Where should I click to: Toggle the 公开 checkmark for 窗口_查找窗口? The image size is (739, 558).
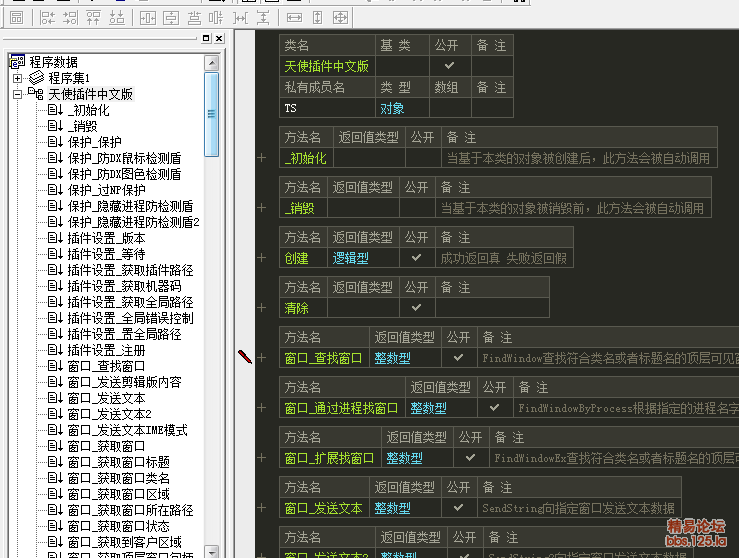pyautogui.click(x=459, y=358)
